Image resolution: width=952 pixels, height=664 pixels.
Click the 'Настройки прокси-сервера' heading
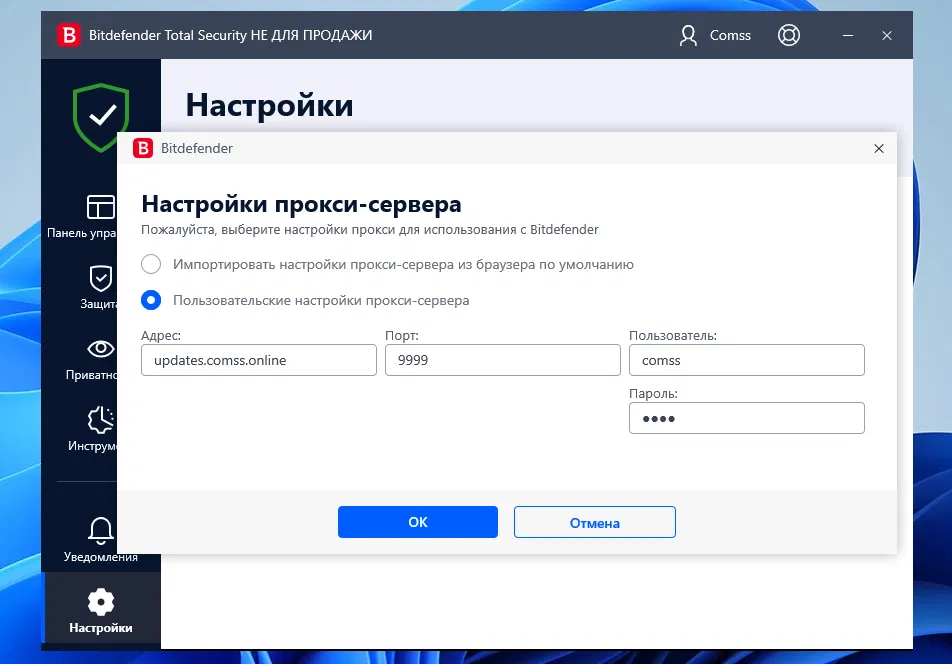coord(301,204)
